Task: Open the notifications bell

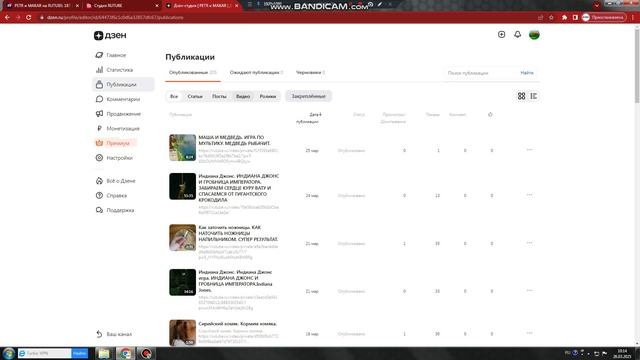Action: coord(518,35)
